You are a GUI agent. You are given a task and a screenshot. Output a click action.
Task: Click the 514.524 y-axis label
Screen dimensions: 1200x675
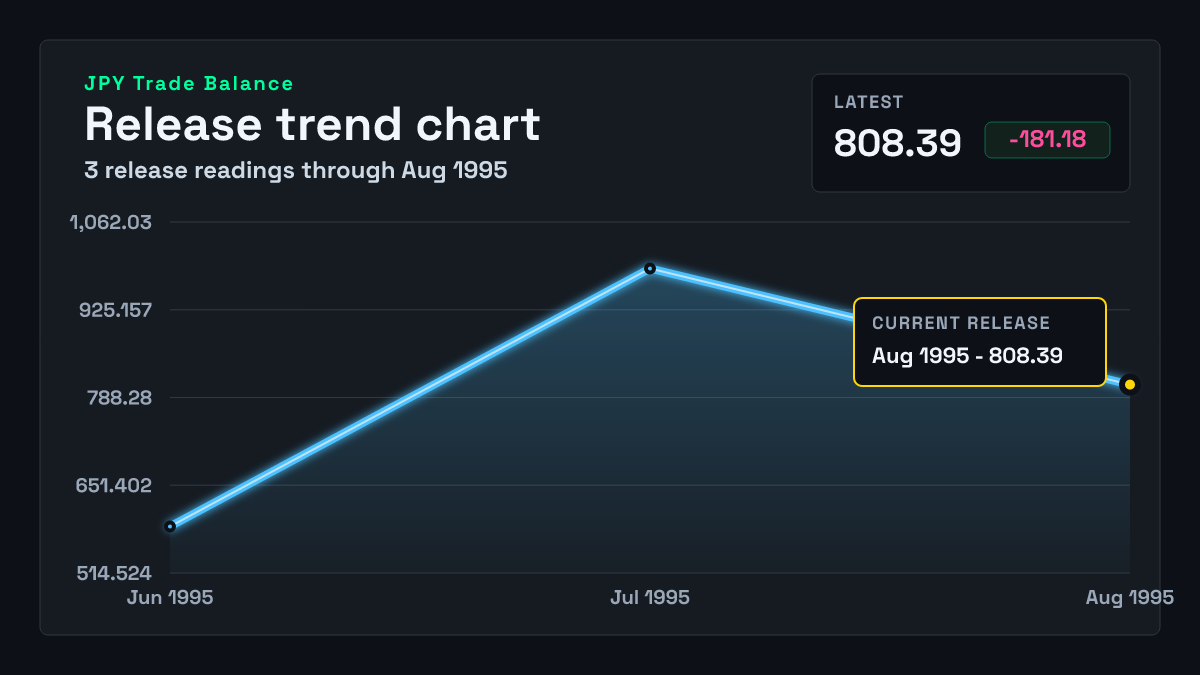115,574
